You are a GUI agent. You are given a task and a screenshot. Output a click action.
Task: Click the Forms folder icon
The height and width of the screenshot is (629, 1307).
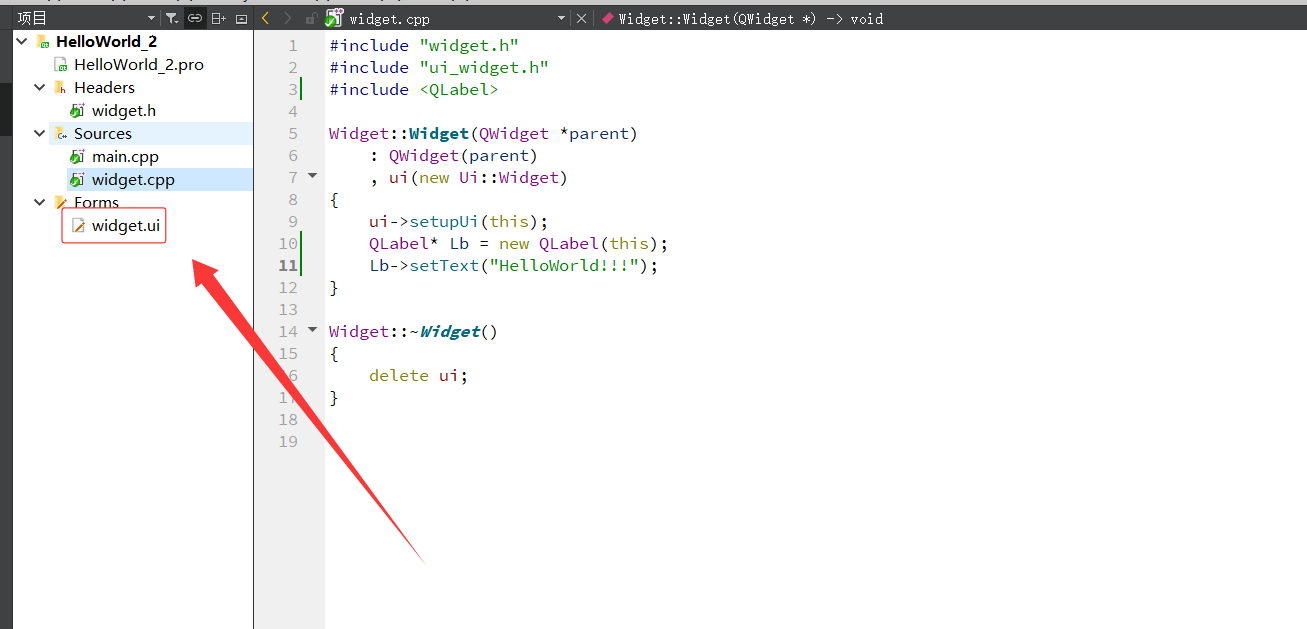[61, 203]
